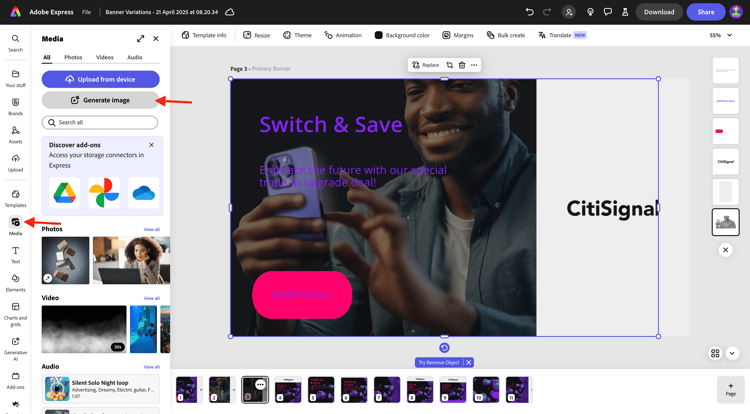Open the zoom percentage dropdown
750x414 pixels.
[x=721, y=35]
